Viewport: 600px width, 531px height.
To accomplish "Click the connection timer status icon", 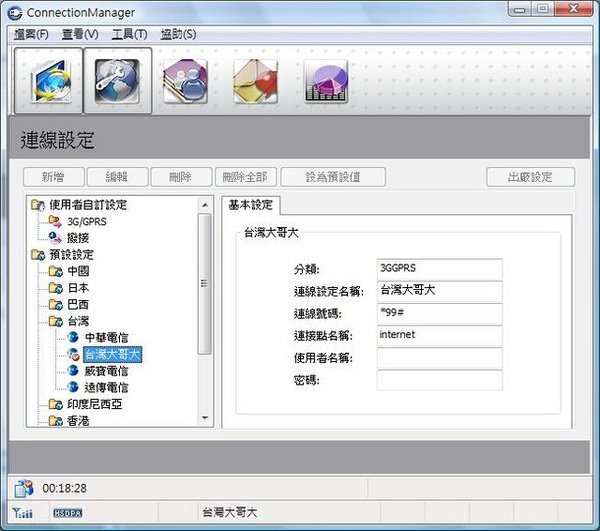I will pos(24,488).
